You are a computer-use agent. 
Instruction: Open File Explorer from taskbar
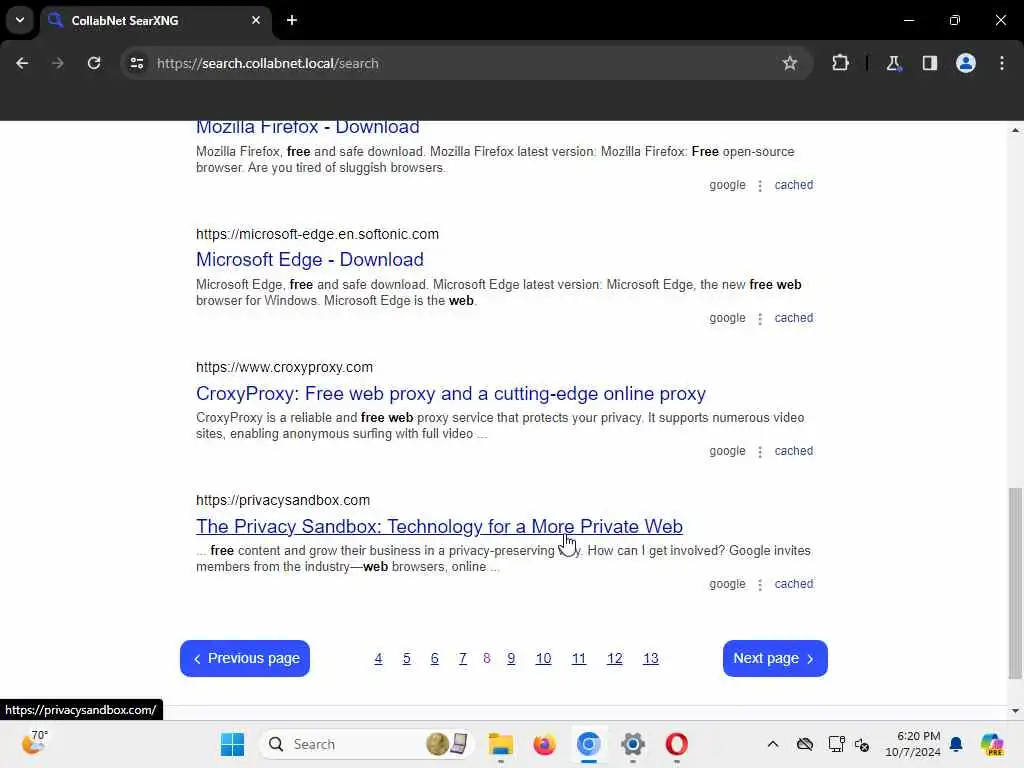(x=501, y=744)
